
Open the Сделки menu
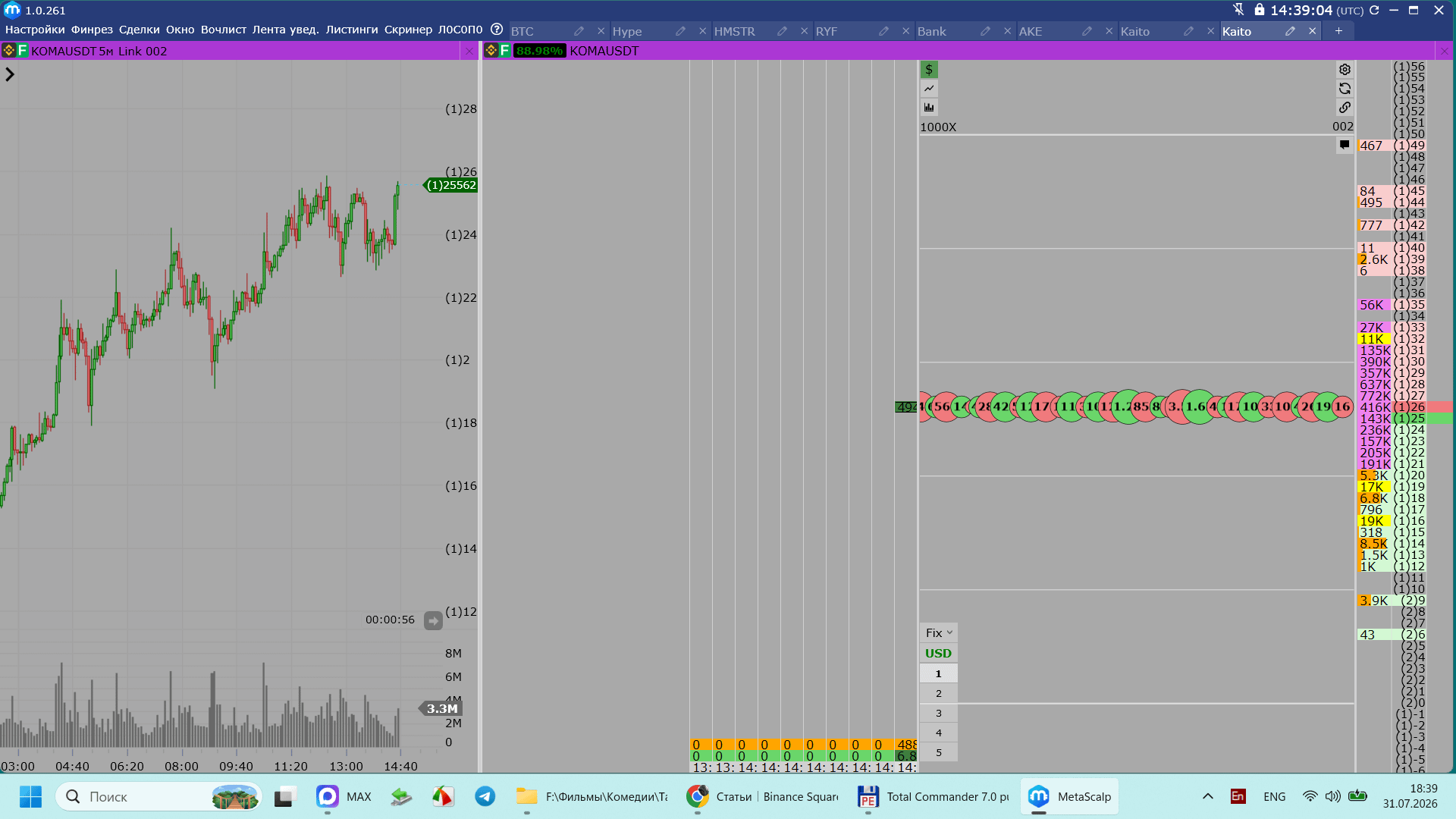(140, 30)
